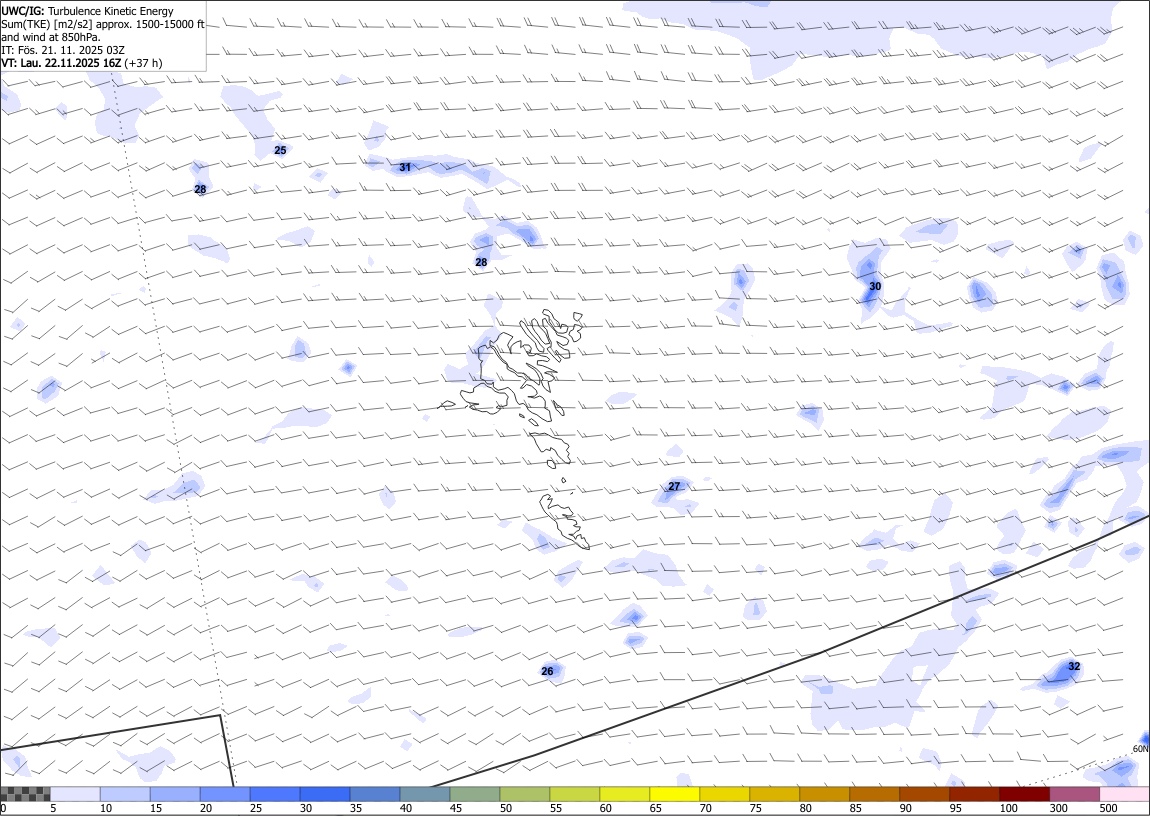The height and width of the screenshot is (816, 1150).
Task: Click the map value label '27' east of islands
Action: [x=674, y=486]
